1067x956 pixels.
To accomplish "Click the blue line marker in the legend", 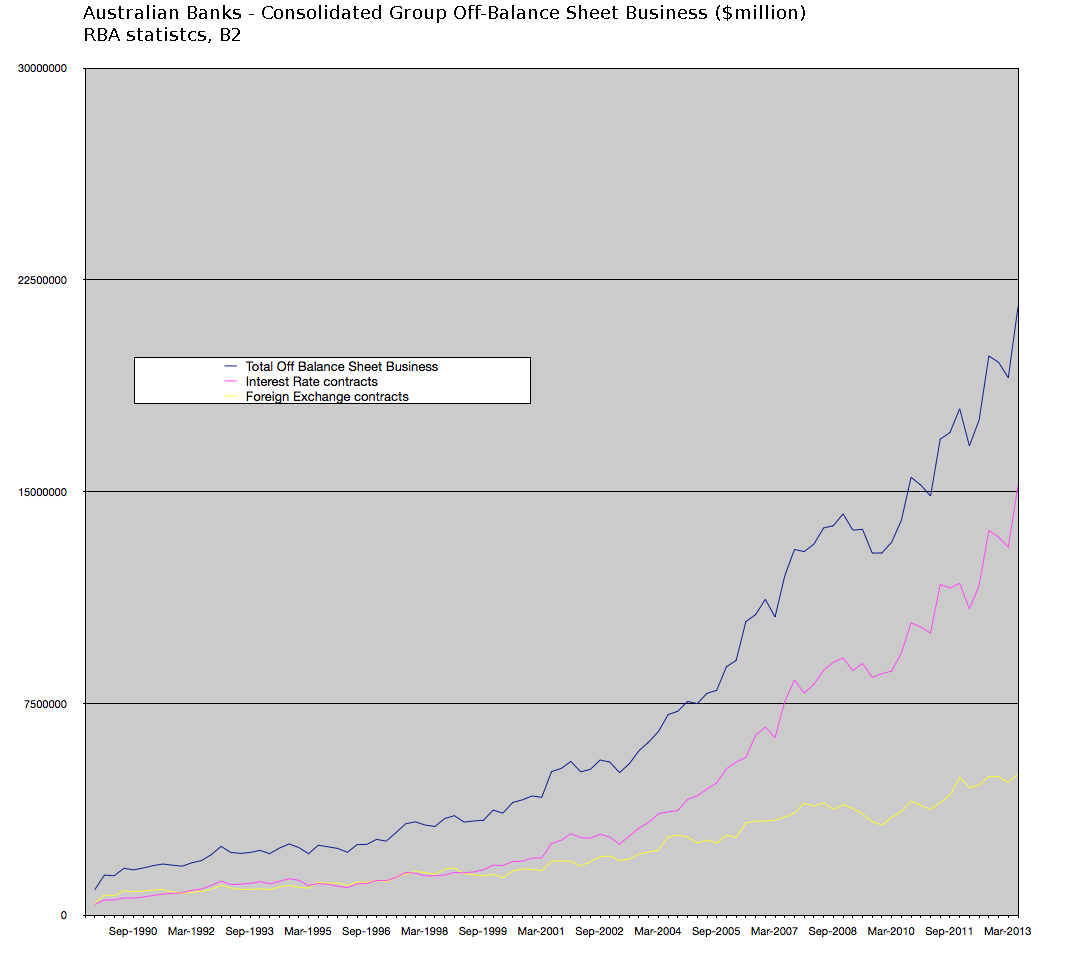I will pos(231,366).
